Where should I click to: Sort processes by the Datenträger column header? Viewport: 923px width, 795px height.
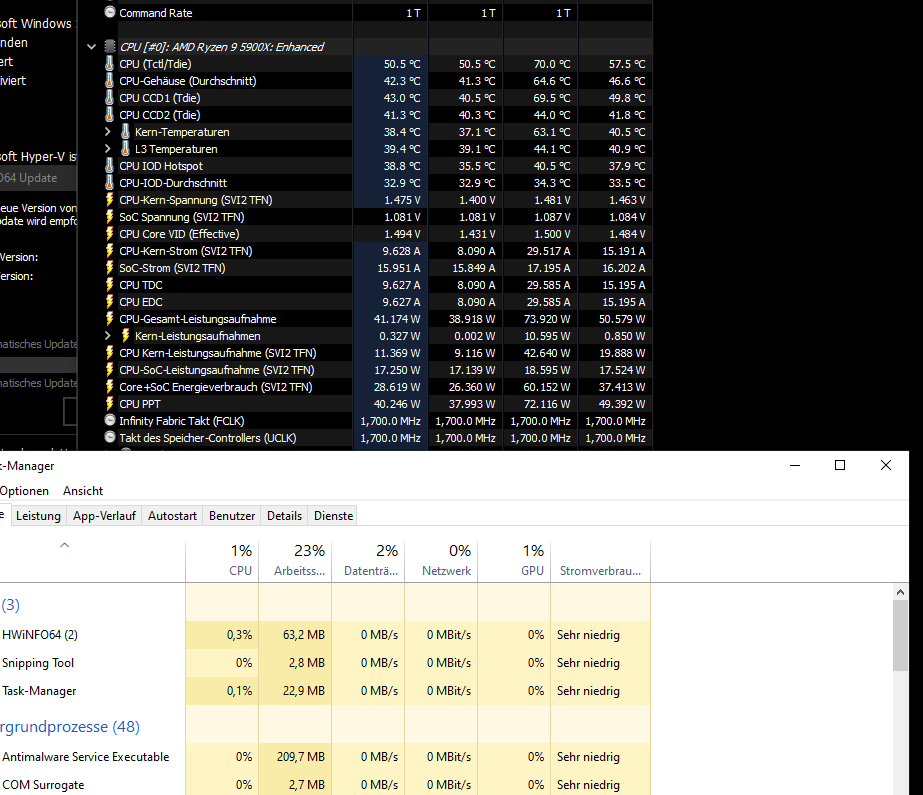point(368,561)
